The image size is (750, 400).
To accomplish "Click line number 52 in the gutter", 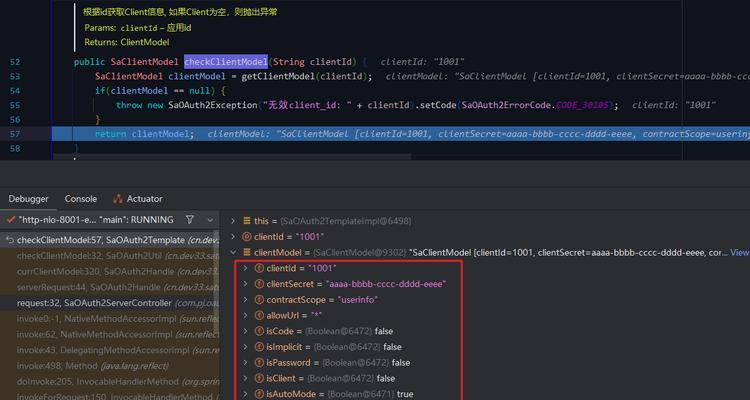I will tap(15, 62).
